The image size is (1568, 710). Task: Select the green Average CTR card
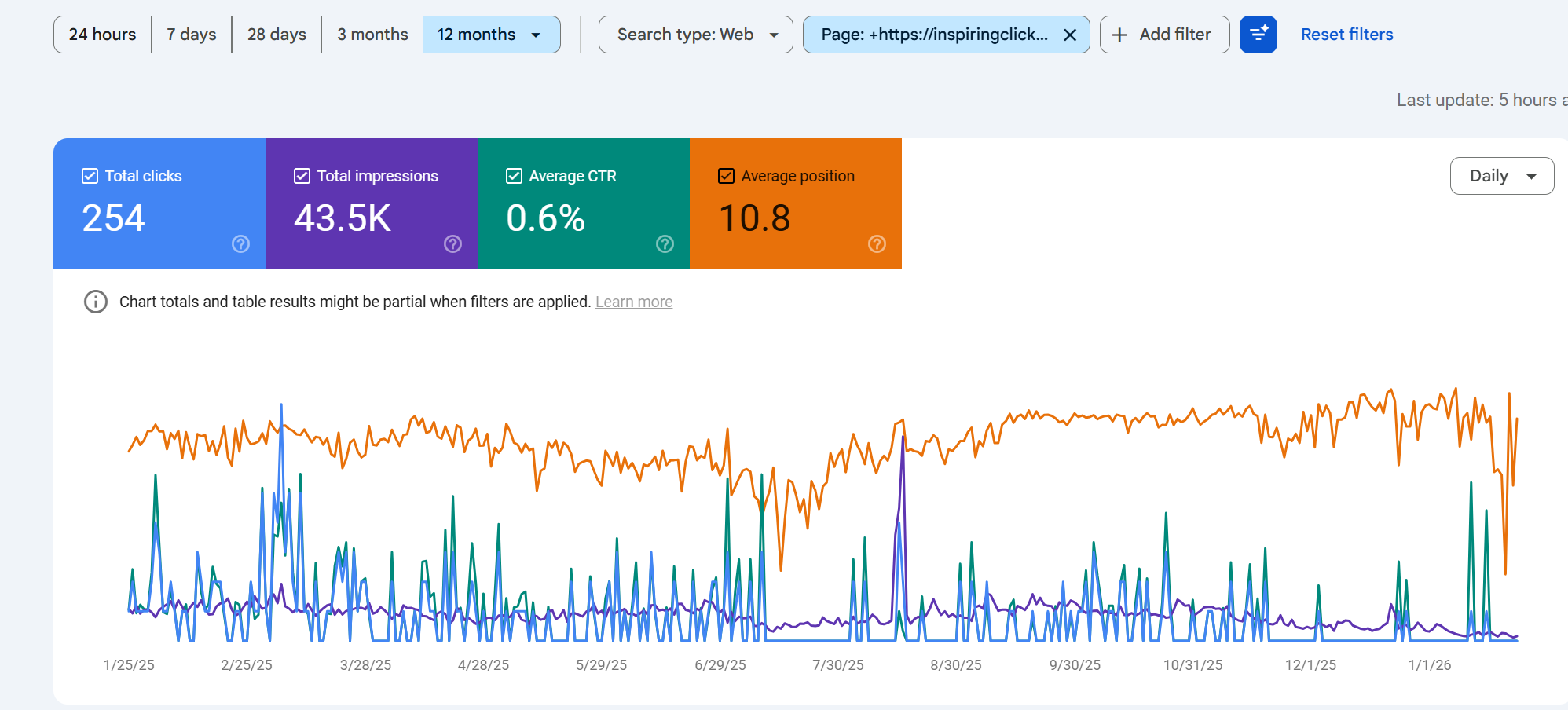583,203
